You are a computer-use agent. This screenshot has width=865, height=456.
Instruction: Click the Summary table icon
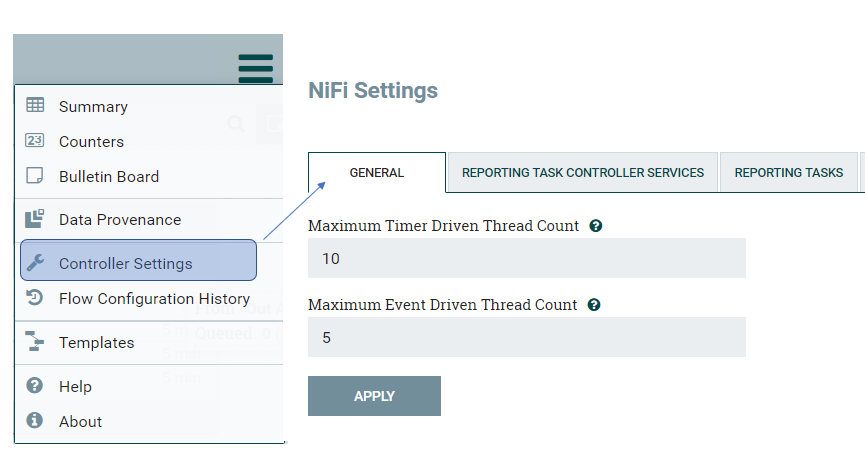pyautogui.click(x=35, y=105)
